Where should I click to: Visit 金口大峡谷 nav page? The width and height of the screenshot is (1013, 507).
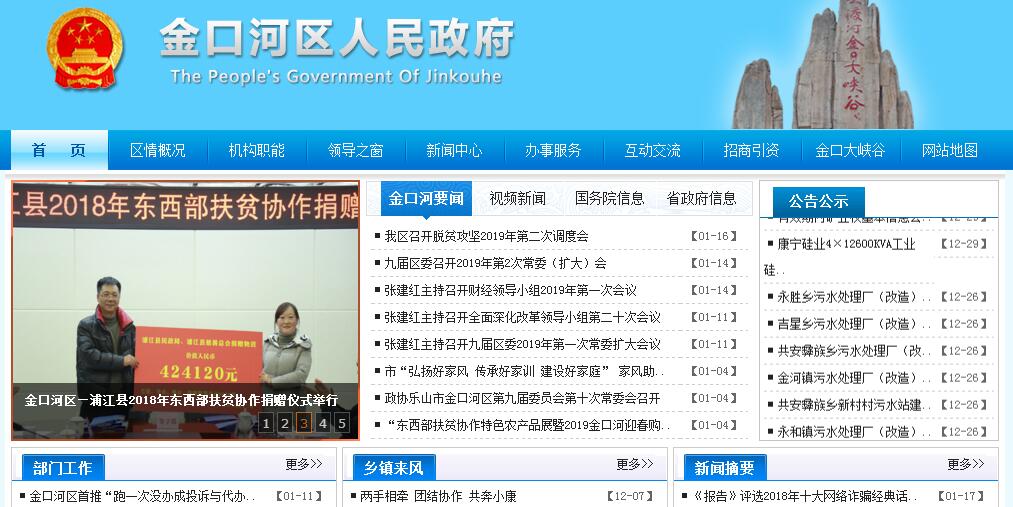pos(850,150)
